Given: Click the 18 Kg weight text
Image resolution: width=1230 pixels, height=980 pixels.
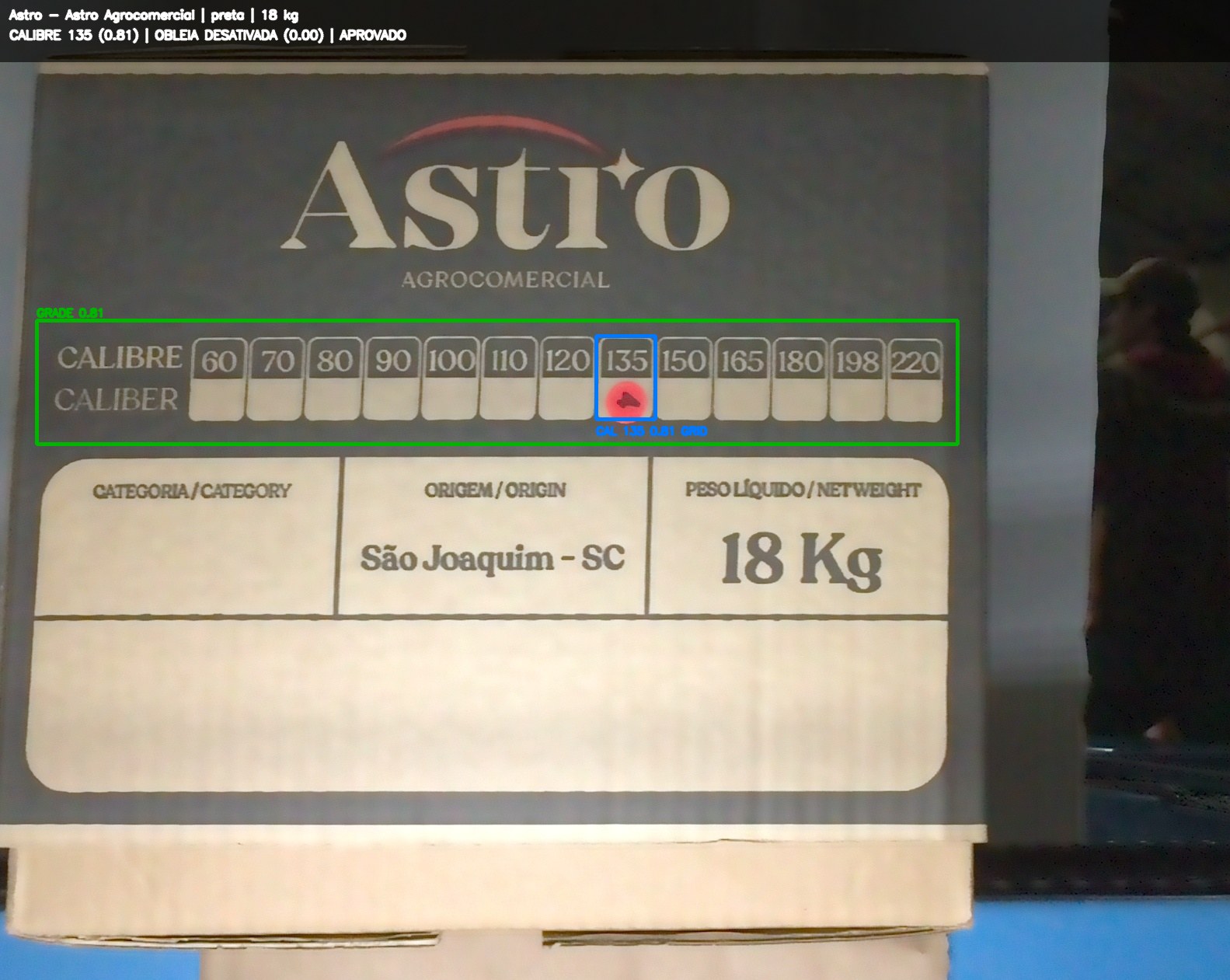Looking at the screenshot, I should click(801, 560).
